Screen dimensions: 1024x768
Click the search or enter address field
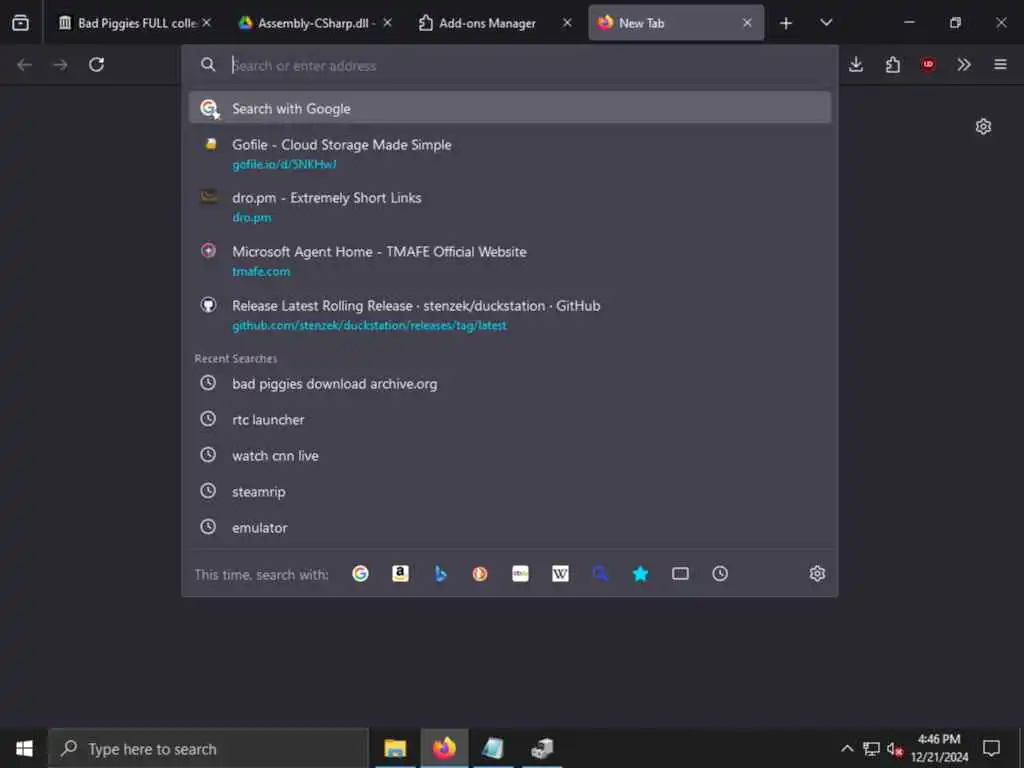click(x=509, y=65)
